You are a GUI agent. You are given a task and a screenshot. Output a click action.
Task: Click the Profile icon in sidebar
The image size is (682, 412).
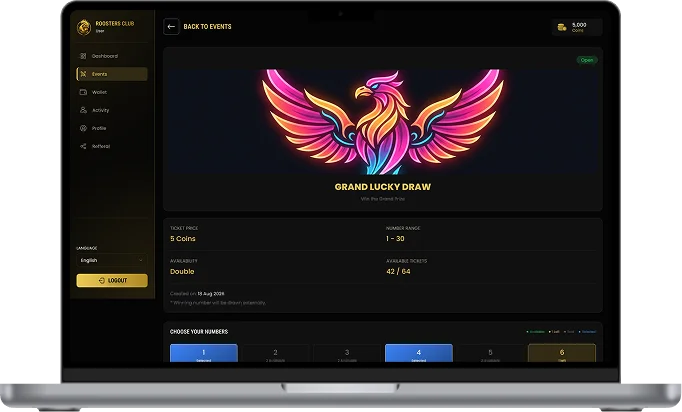83,128
